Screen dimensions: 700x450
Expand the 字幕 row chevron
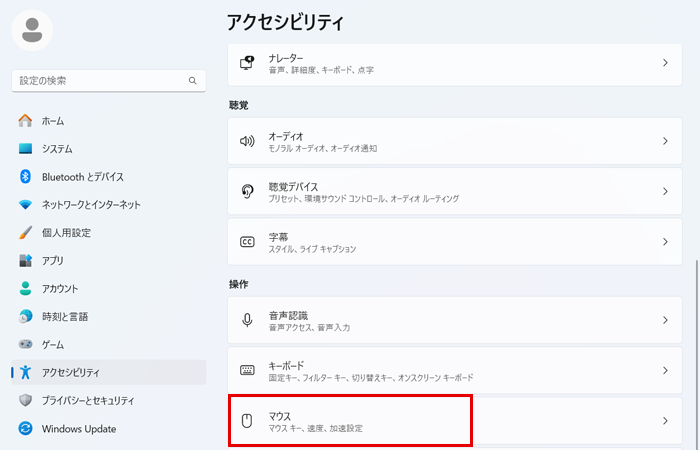click(665, 242)
